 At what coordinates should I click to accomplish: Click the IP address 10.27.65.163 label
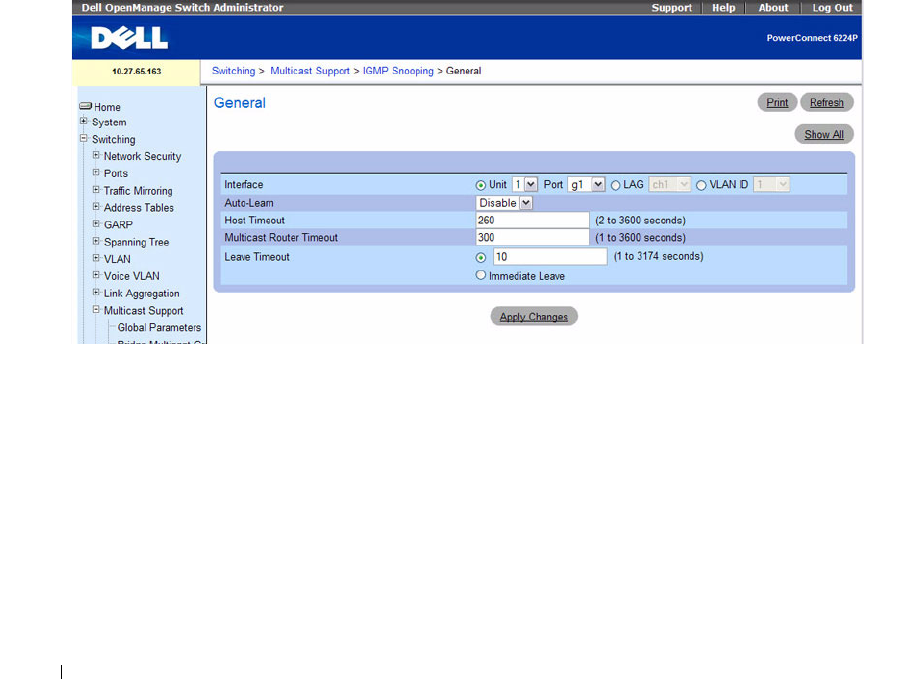(137, 71)
